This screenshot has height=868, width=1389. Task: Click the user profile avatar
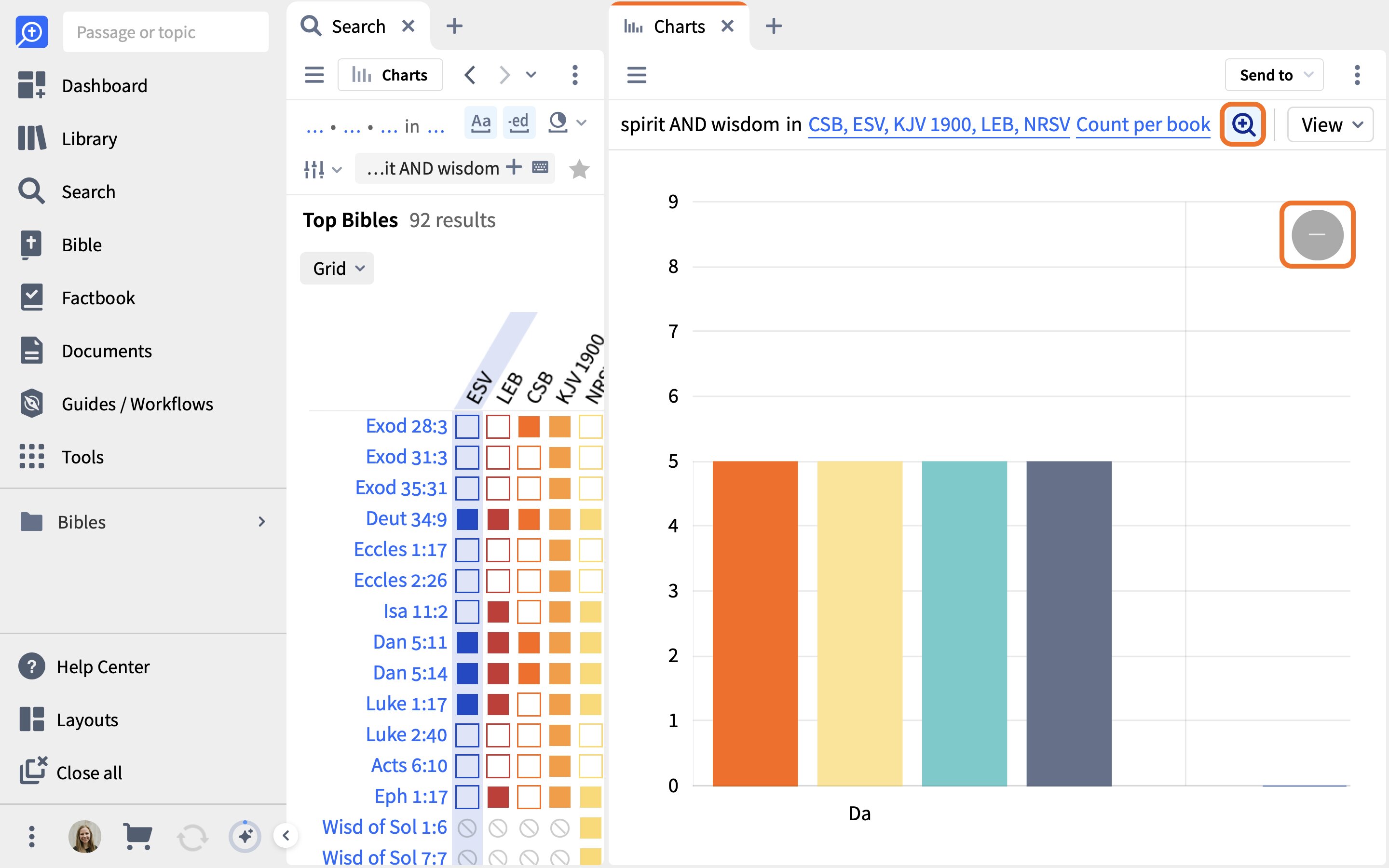pos(85,837)
